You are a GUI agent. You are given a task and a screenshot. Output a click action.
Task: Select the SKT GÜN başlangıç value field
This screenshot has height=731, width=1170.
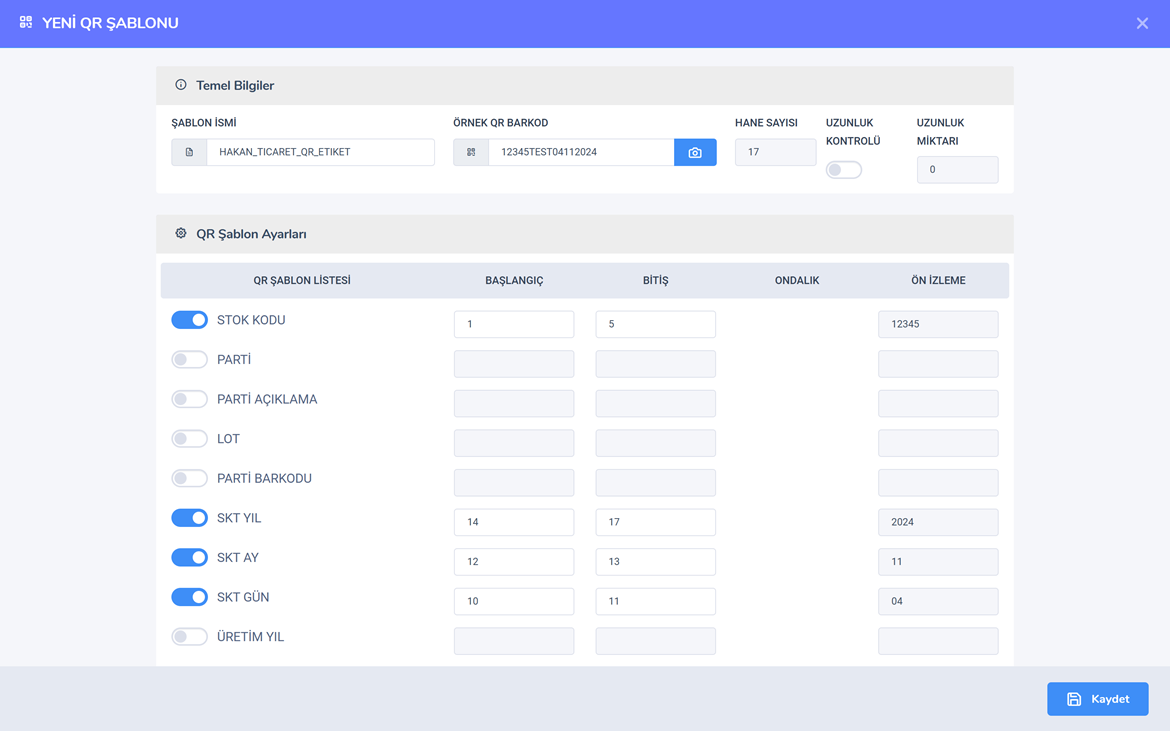tap(514, 601)
